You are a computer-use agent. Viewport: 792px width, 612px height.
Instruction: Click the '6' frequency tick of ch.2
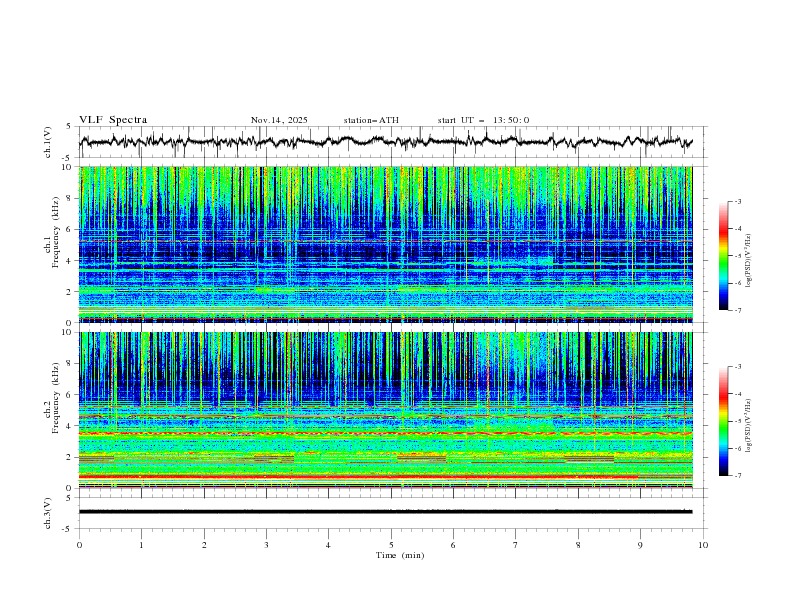pos(71,394)
